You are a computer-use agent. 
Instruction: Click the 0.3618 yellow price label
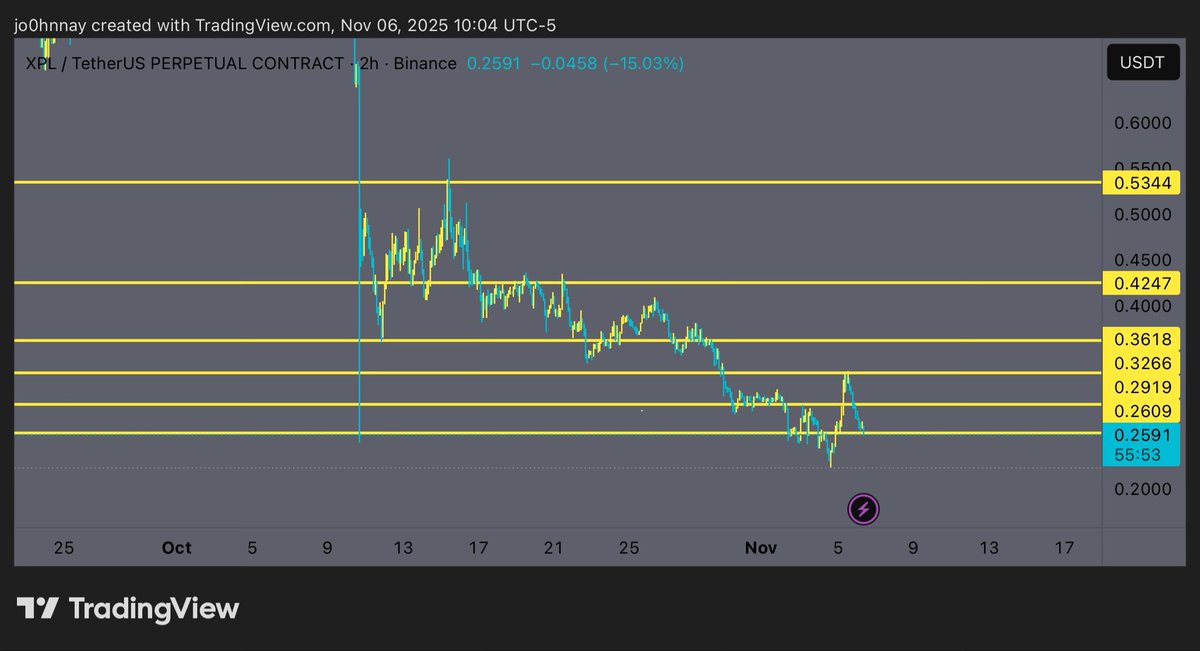[x=1141, y=339]
